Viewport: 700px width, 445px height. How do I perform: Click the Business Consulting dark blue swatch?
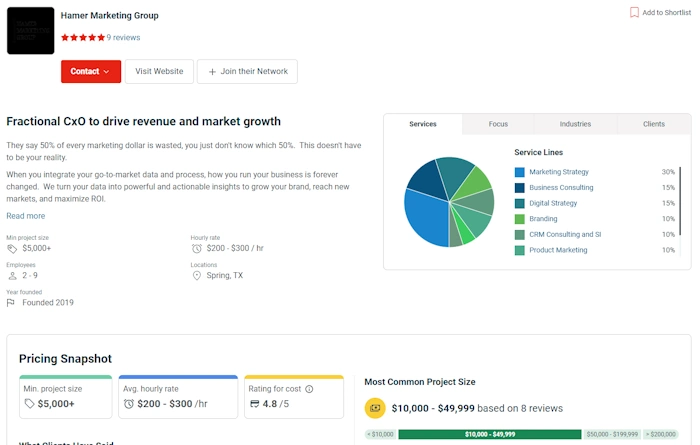pyautogui.click(x=520, y=188)
